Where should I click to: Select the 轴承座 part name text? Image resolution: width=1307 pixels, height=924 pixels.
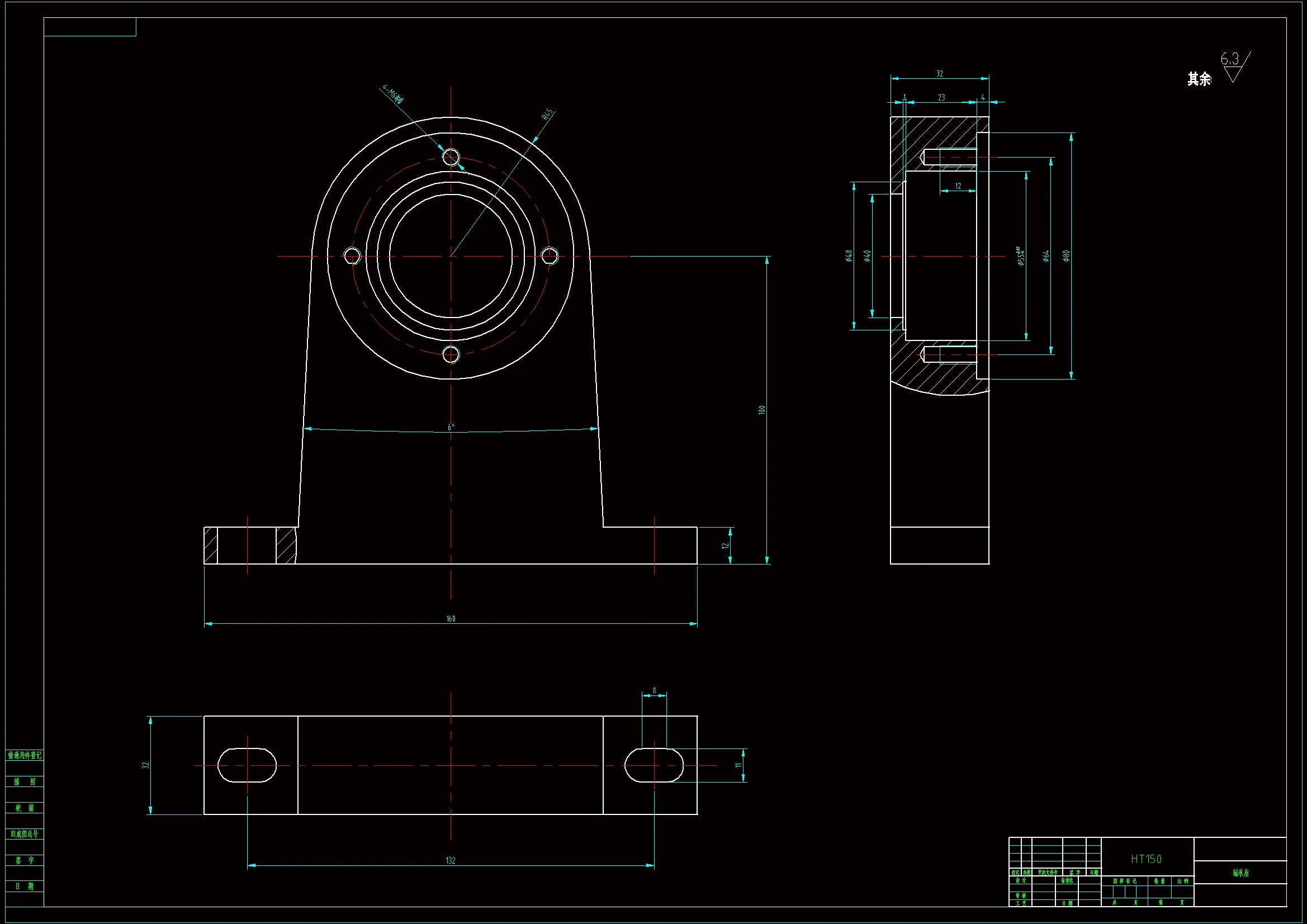pyautogui.click(x=1240, y=873)
